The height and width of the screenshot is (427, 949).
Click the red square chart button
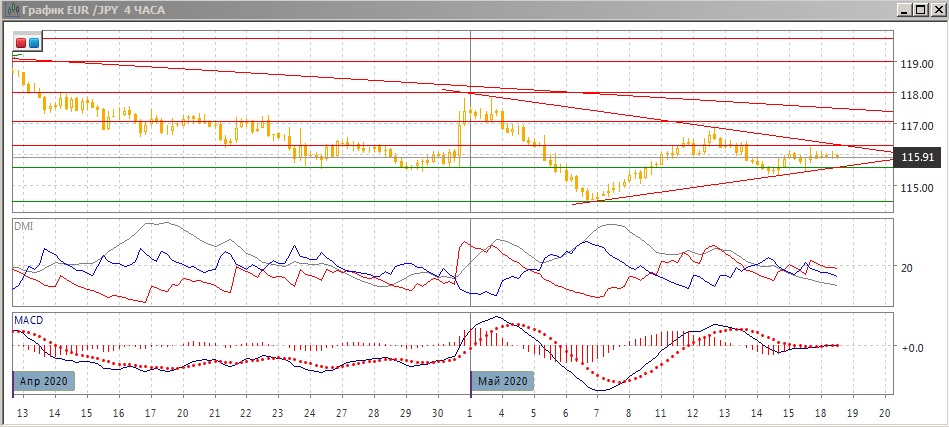coord(21,43)
